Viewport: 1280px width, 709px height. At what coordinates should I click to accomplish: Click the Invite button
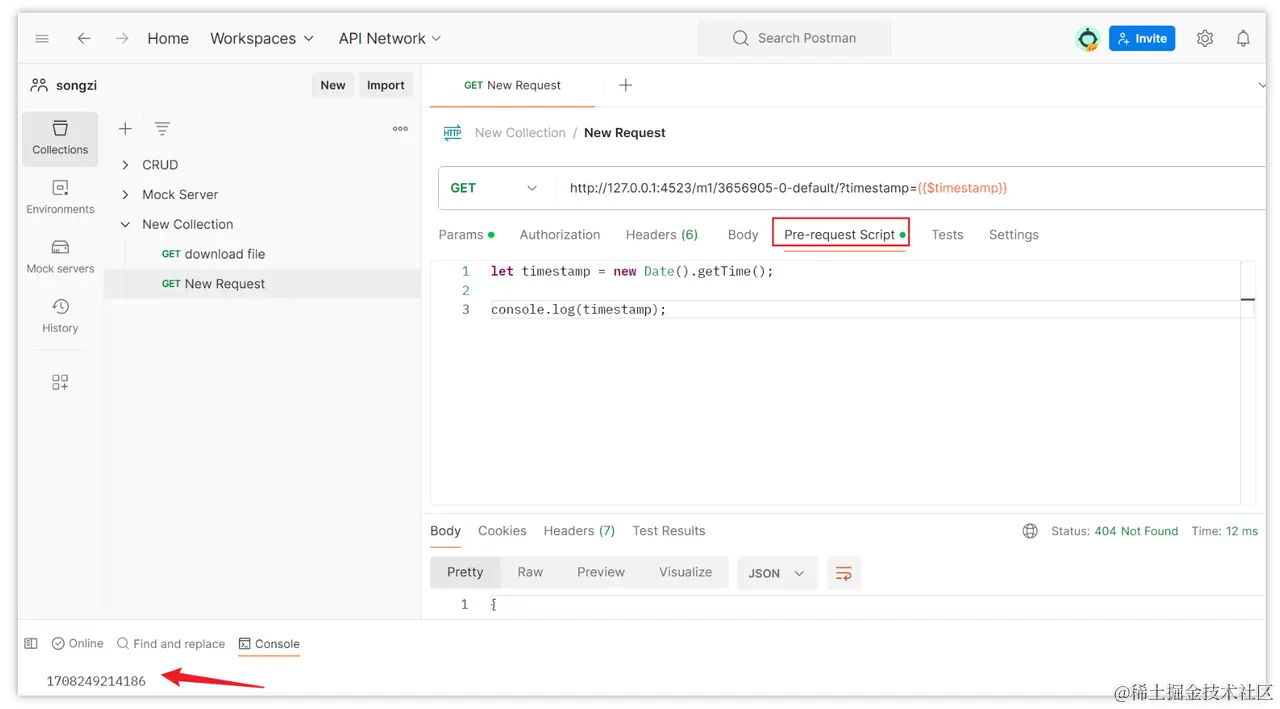point(1142,38)
